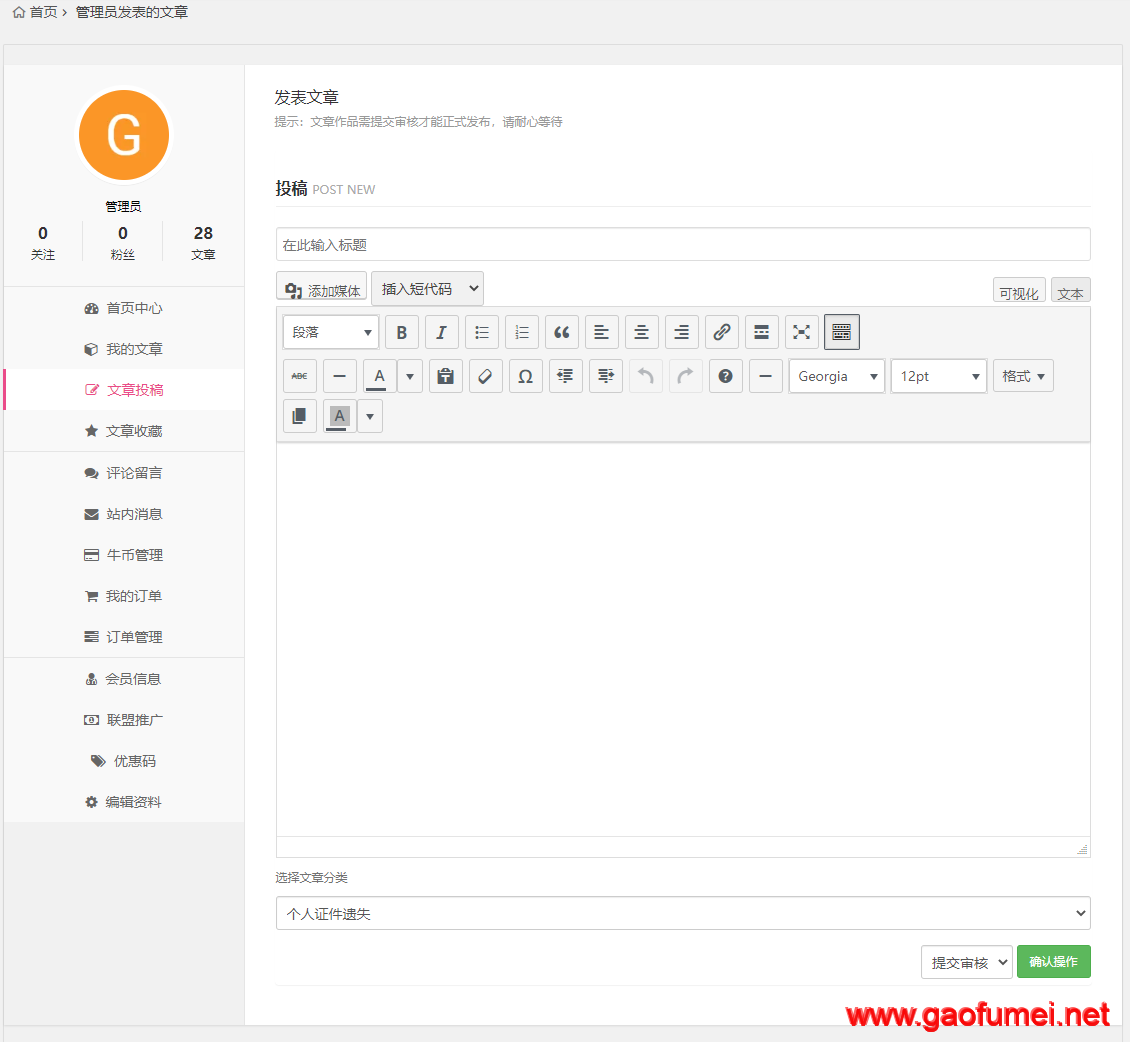Click the green 确认操作 button
The width and height of the screenshot is (1130, 1042).
click(x=1053, y=961)
